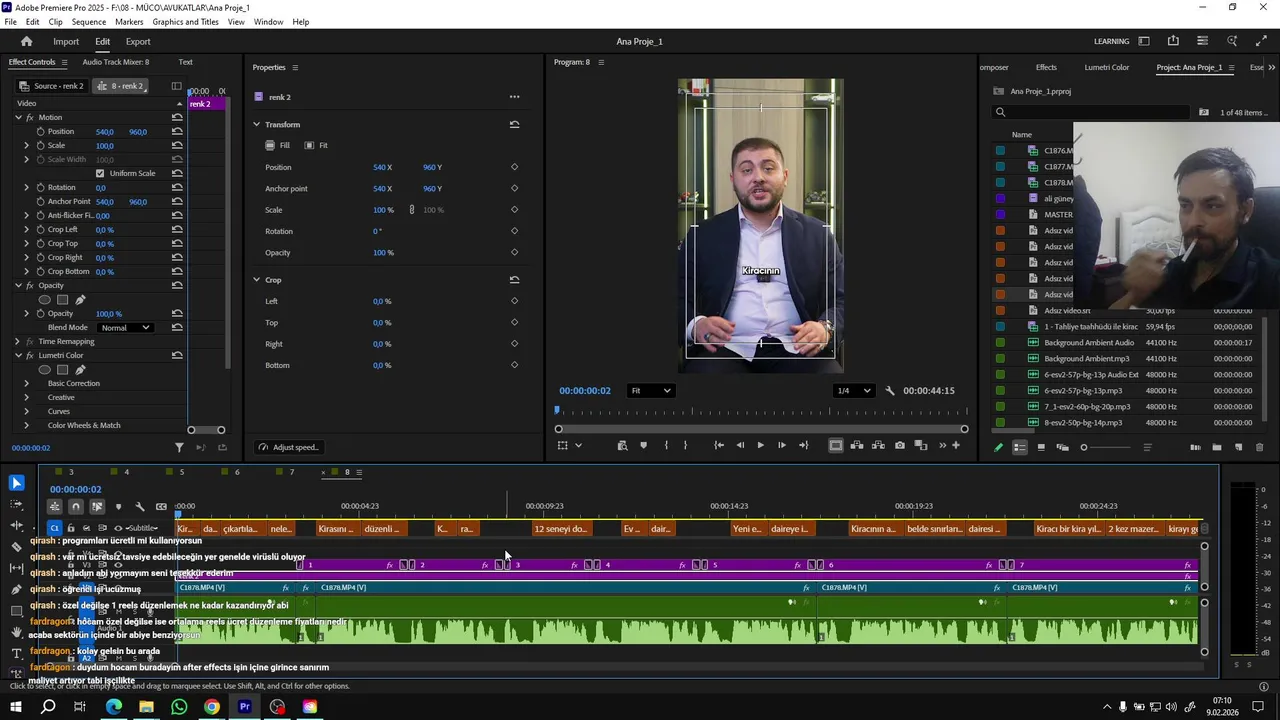Click Export Frame camera icon
1280x720 pixels.
[900, 445]
